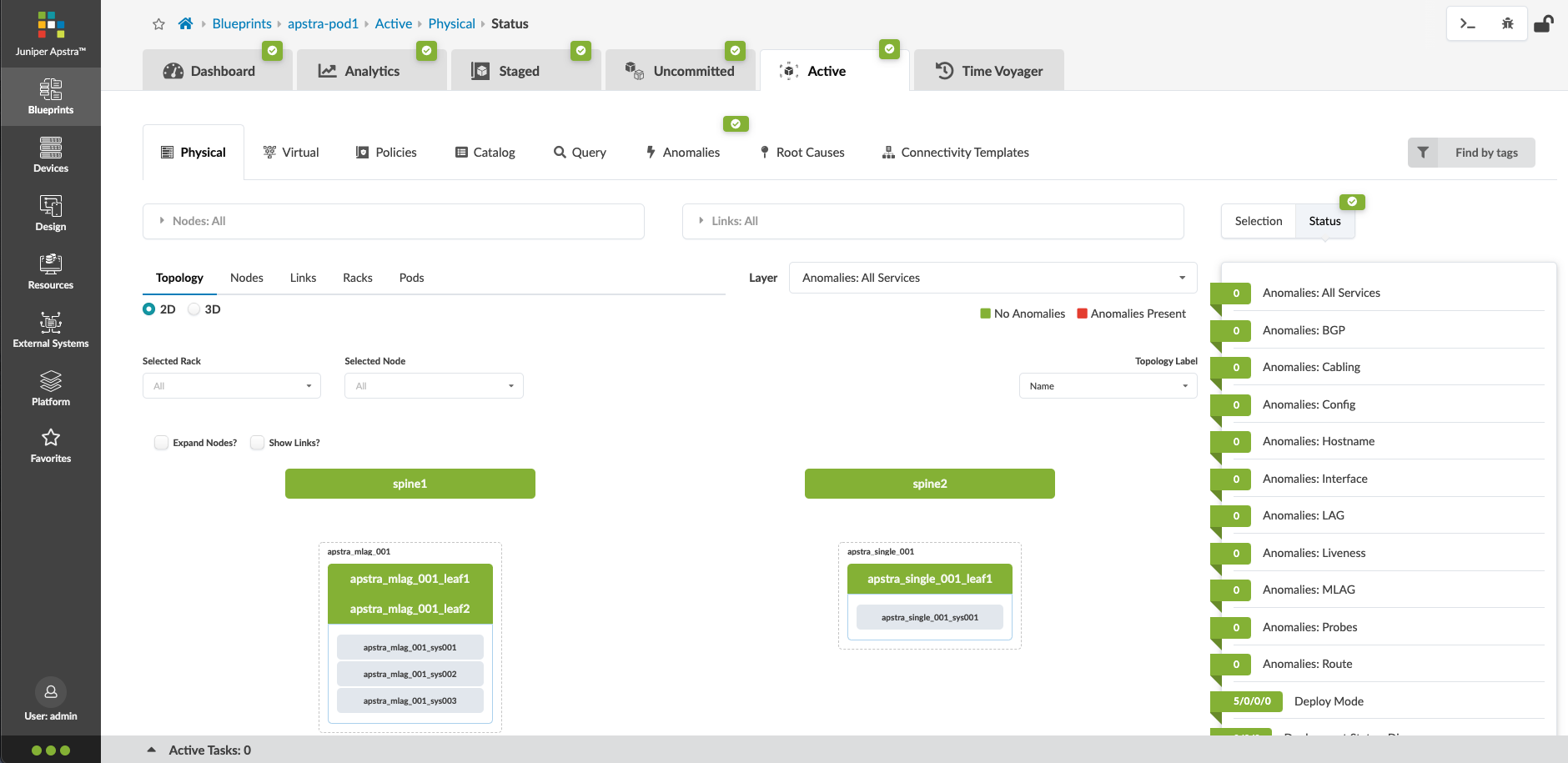Expand the Links: All filter
This screenshot has width=1568, height=763.
coord(932,221)
